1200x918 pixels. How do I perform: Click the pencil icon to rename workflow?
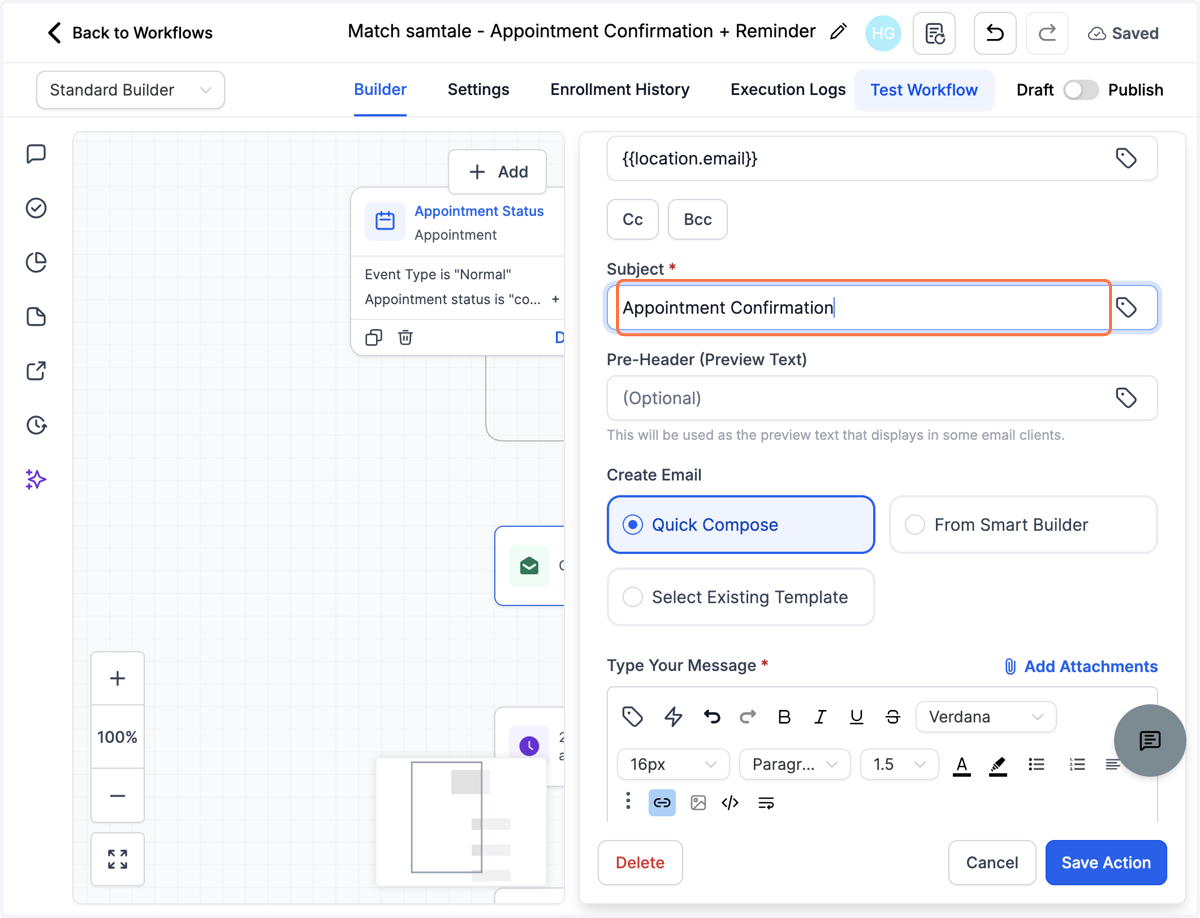(x=838, y=32)
